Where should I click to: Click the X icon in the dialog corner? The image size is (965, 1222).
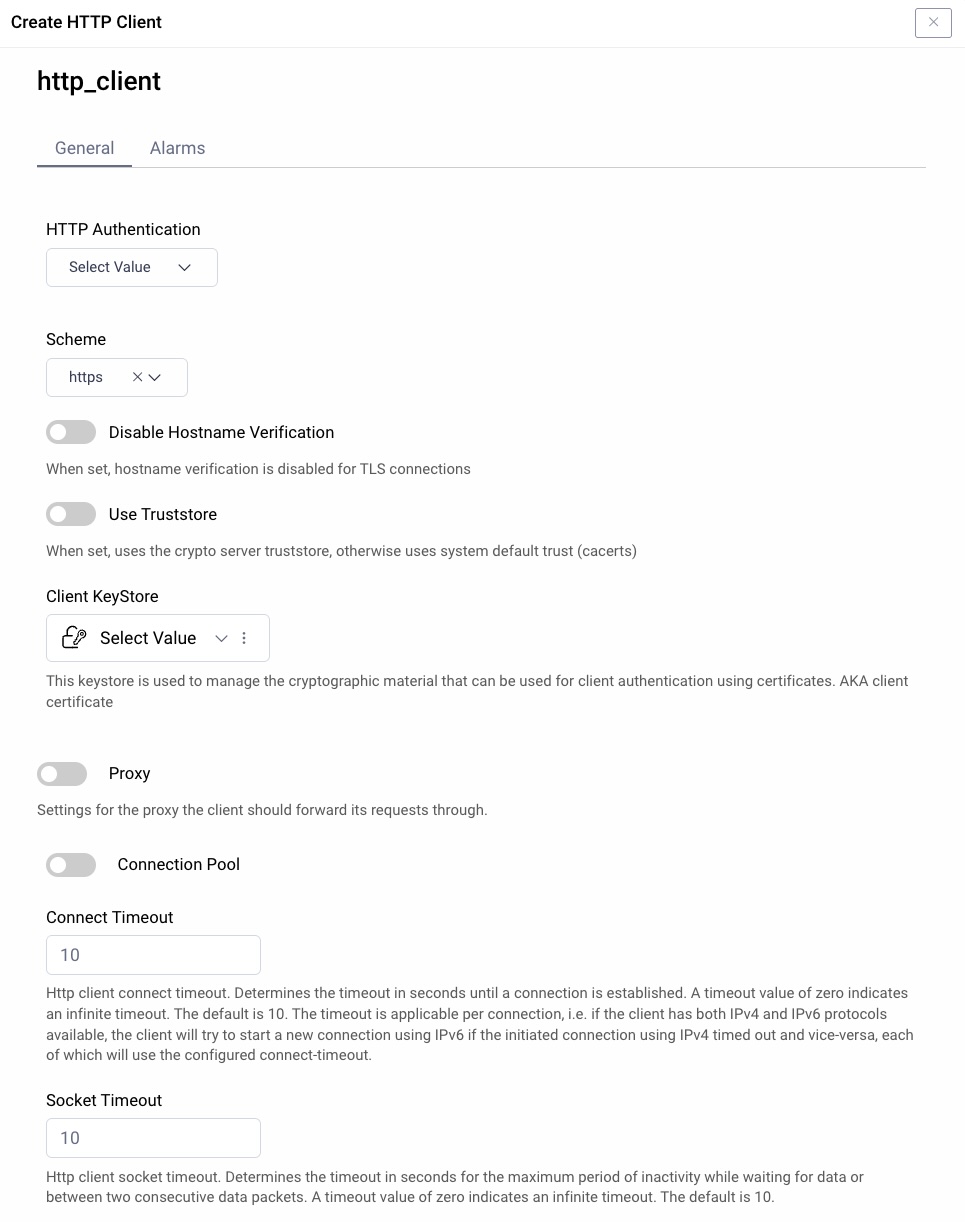tap(933, 22)
